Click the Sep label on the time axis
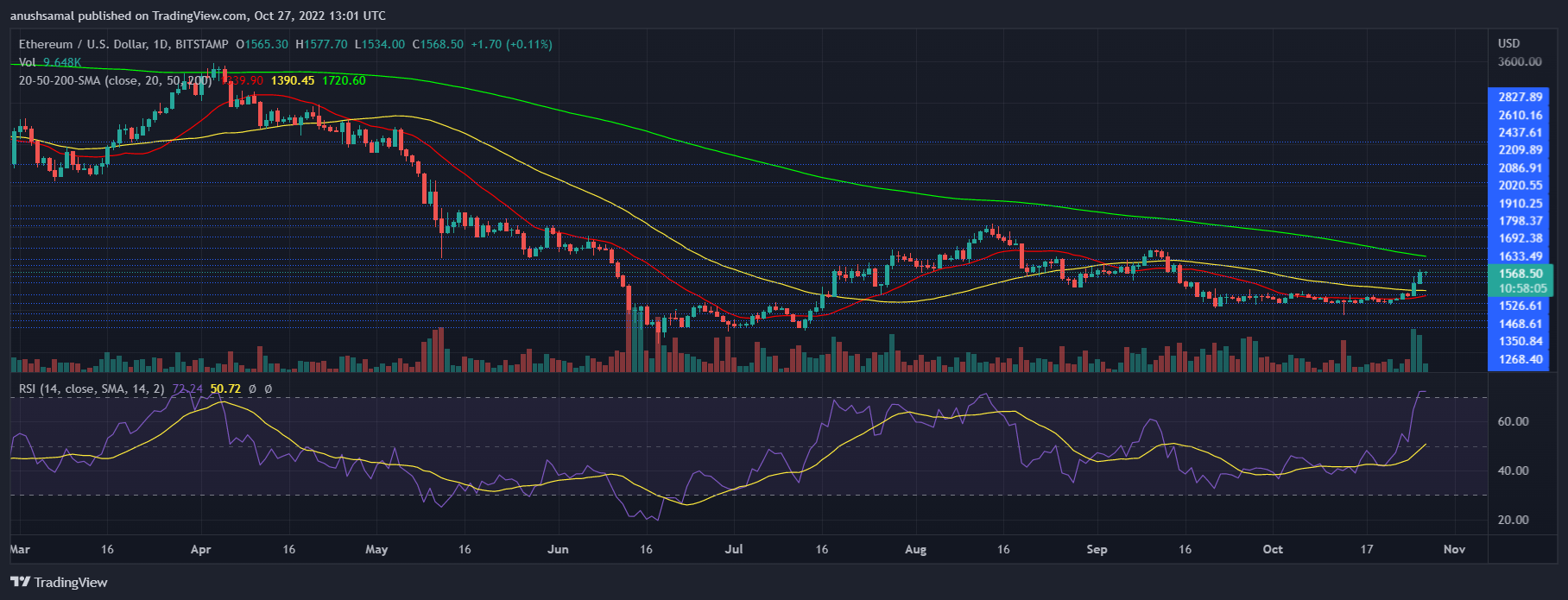The height and width of the screenshot is (600, 1568). (x=1097, y=550)
